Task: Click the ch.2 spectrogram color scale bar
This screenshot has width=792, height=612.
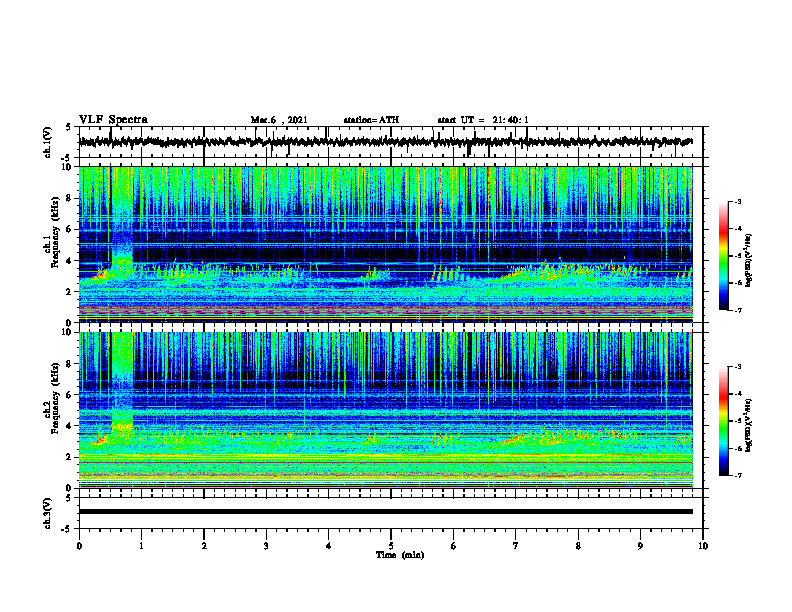Action: 724,421
